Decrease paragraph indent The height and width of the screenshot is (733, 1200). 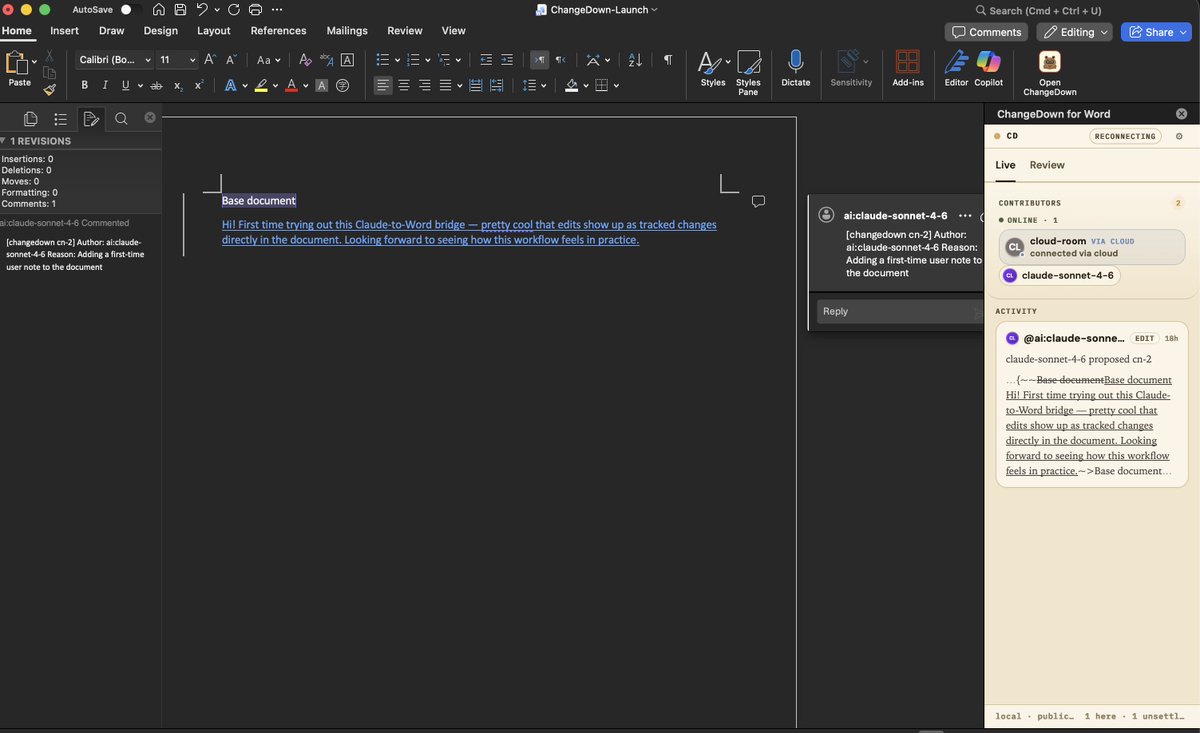click(x=486, y=60)
